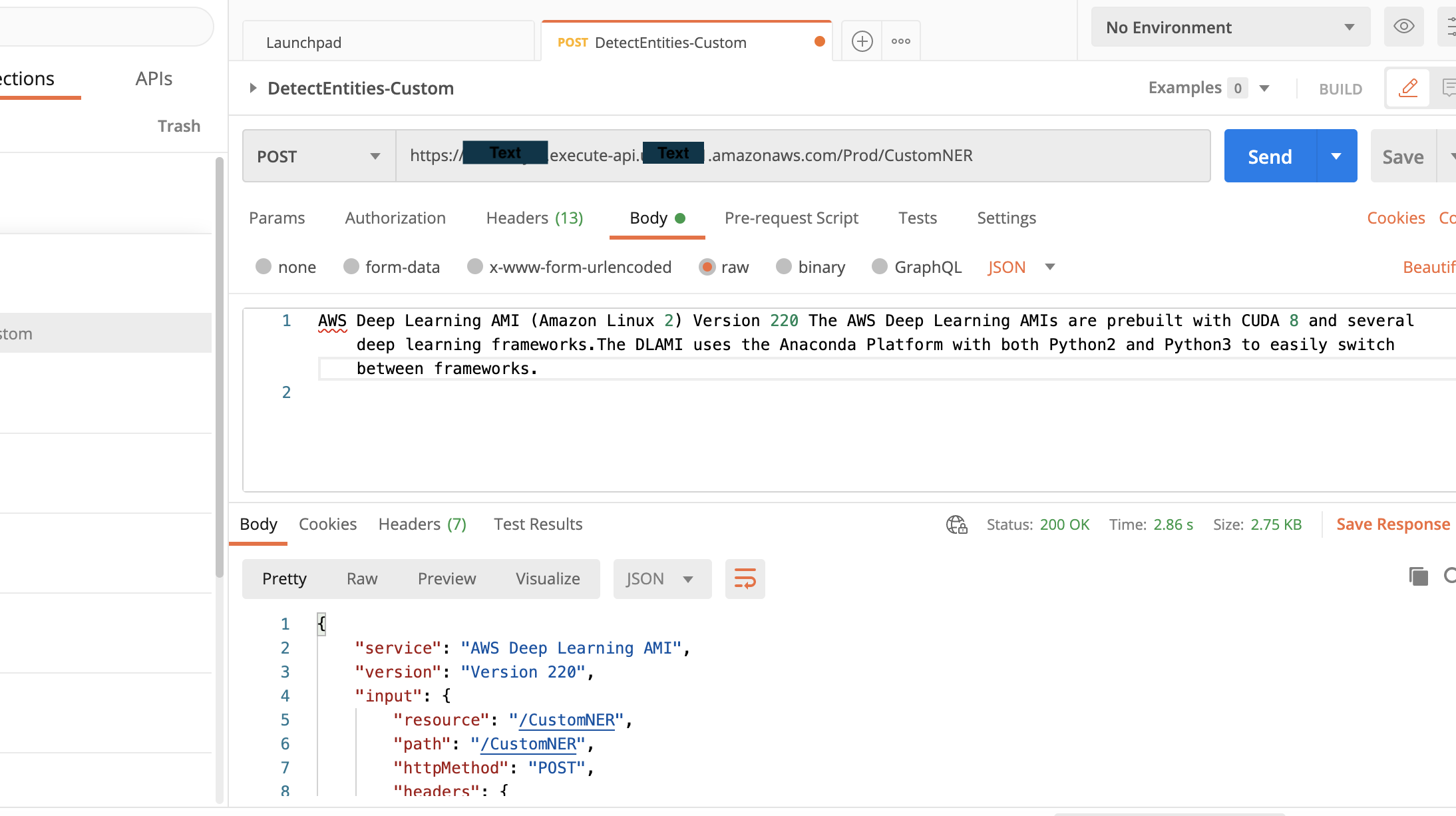
Task: Click the Beautify response icon
Action: point(744,578)
